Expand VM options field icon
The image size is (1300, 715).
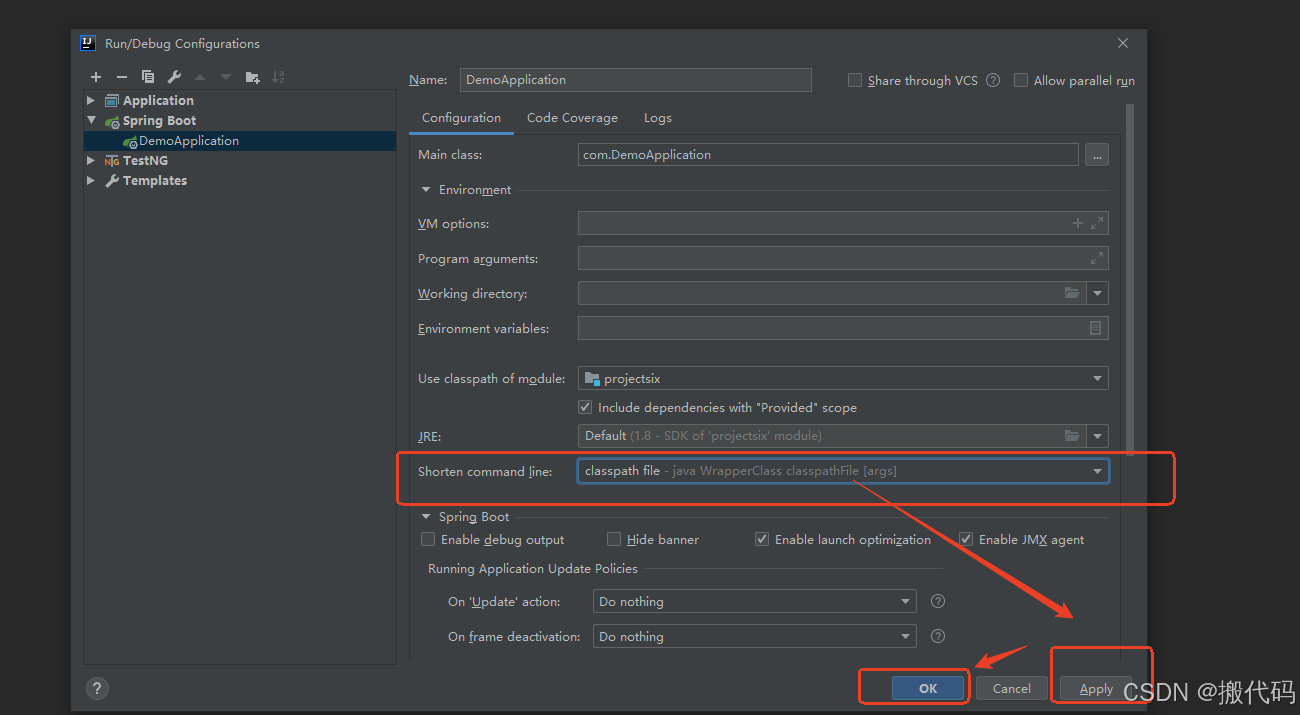(1097, 224)
